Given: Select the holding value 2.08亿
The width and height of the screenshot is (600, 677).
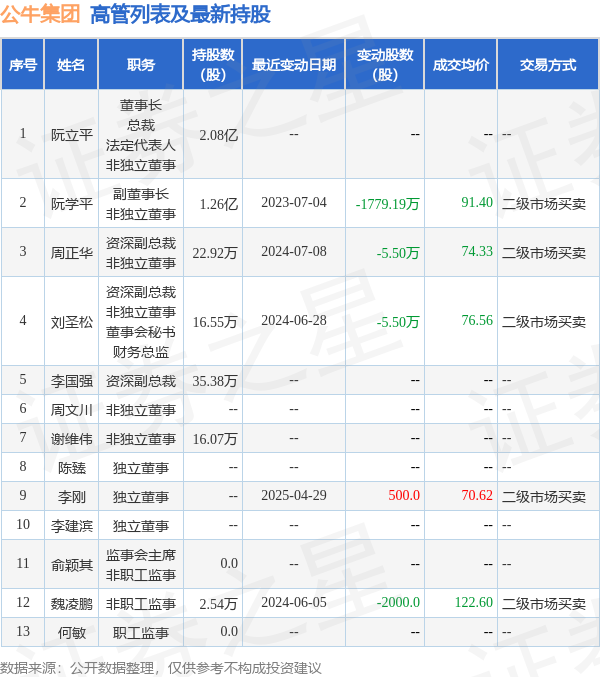Looking at the screenshot, I should 218,135.
